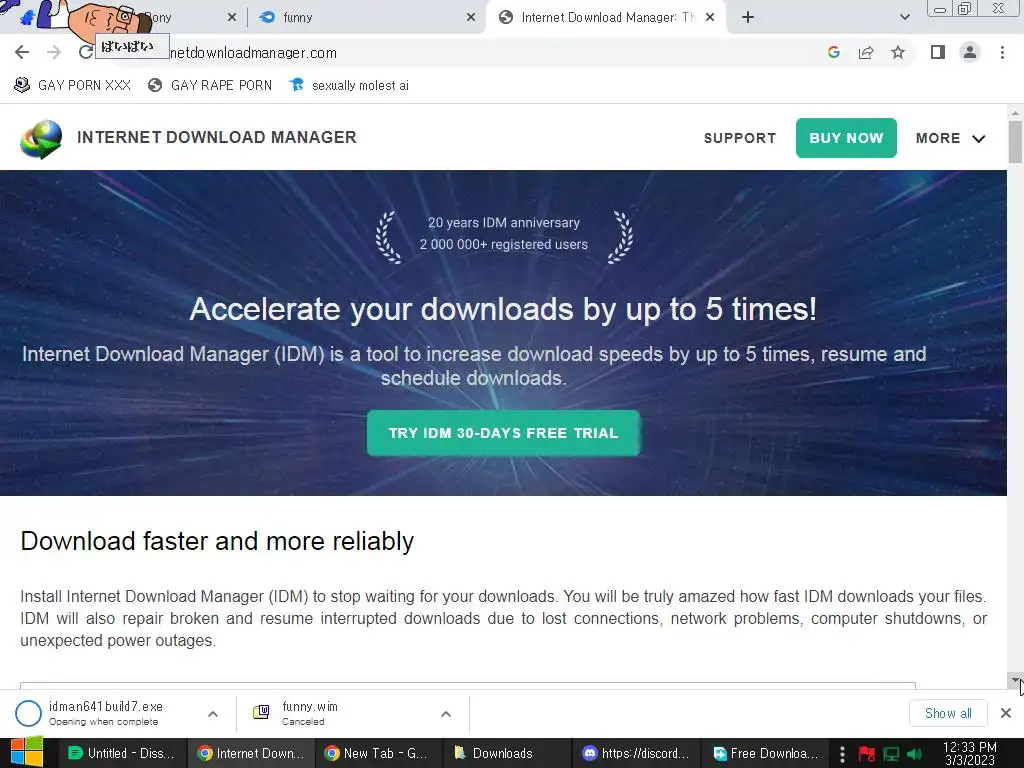The height and width of the screenshot is (768, 1024).
Task: Click the funny.wim file icon
Action: tap(261, 712)
